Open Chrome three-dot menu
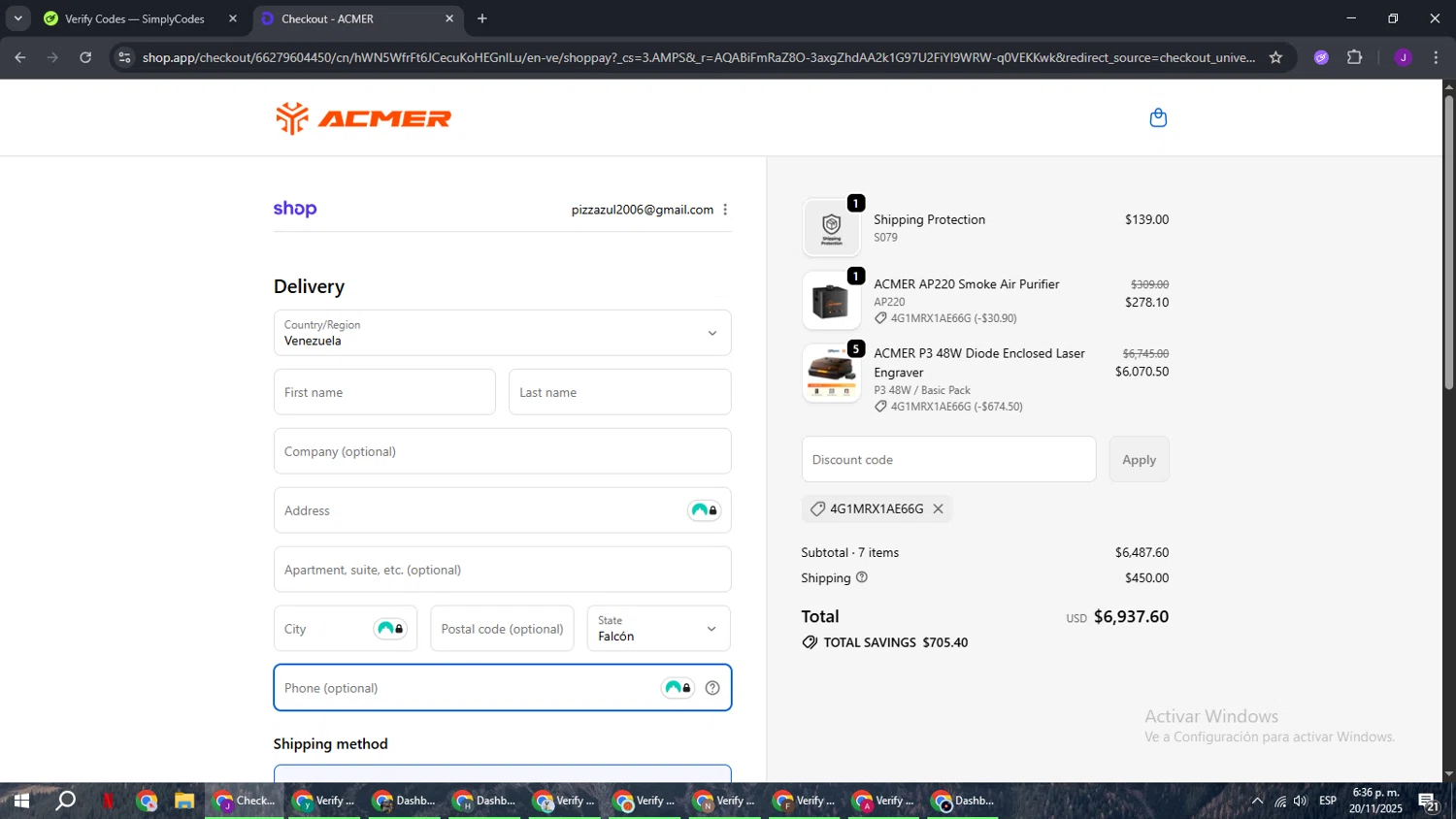This screenshot has height=819, width=1456. (x=1436, y=57)
